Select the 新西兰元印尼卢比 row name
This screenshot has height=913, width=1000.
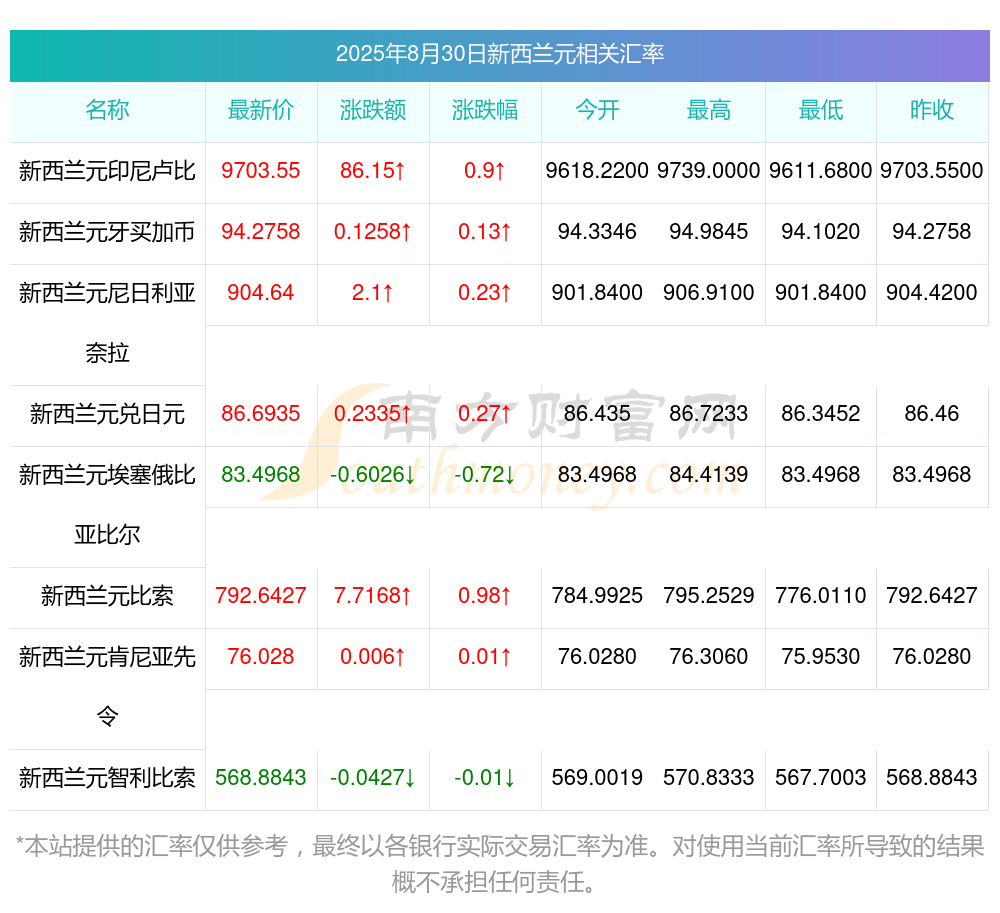[107, 171]
